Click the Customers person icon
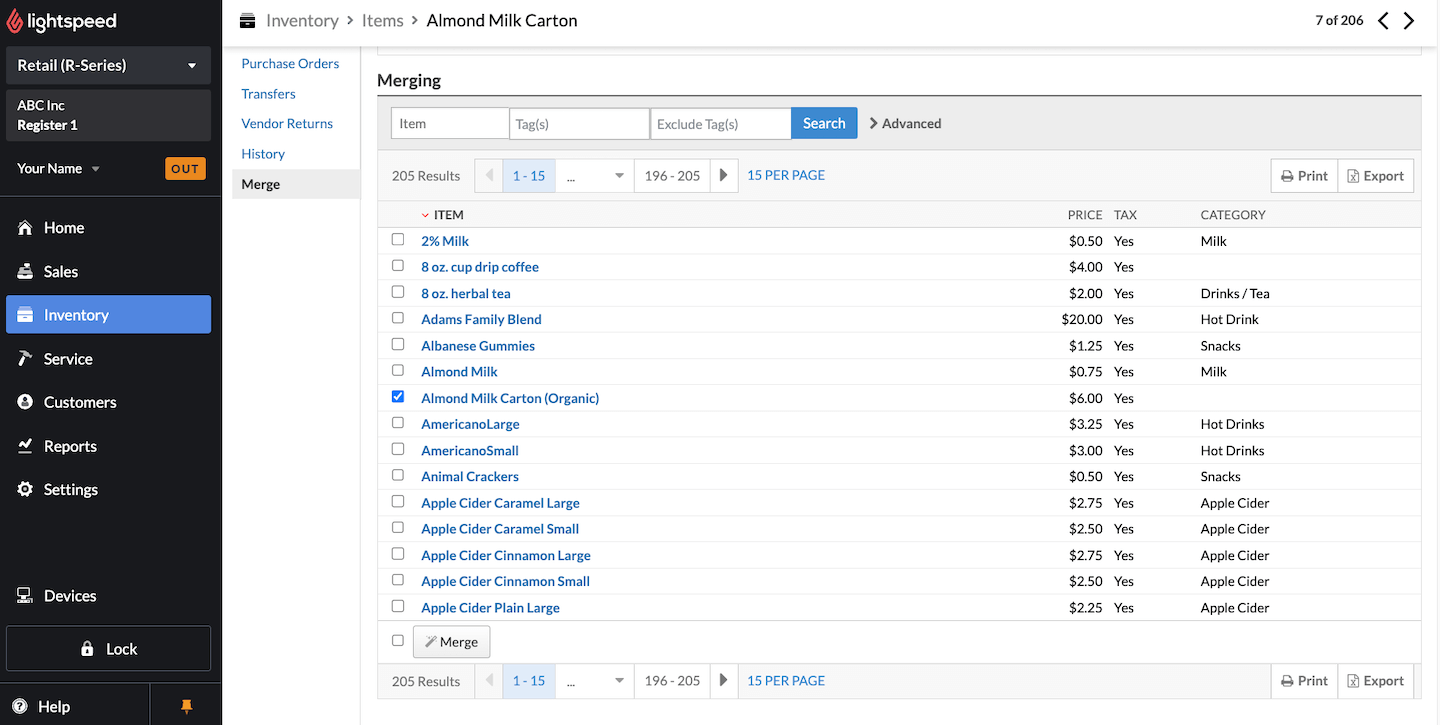The width and height of the screenshot is (1440, 725). click(26, 402)
